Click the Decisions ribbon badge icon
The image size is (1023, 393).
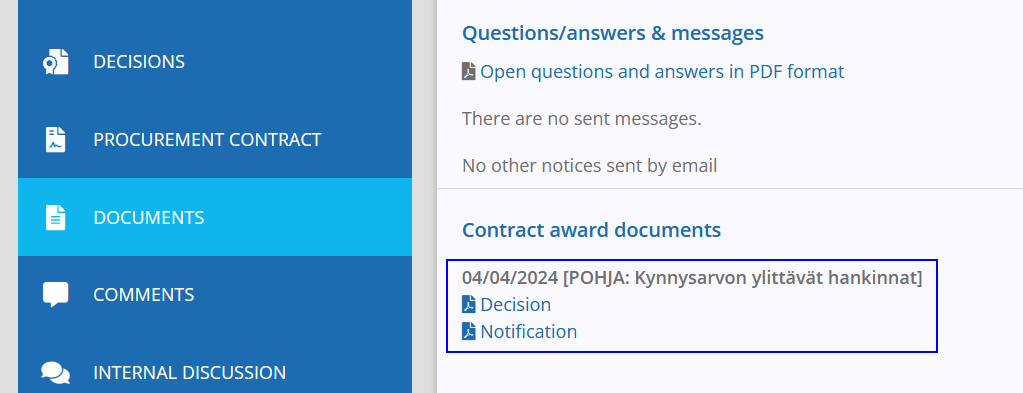(55, 62)
